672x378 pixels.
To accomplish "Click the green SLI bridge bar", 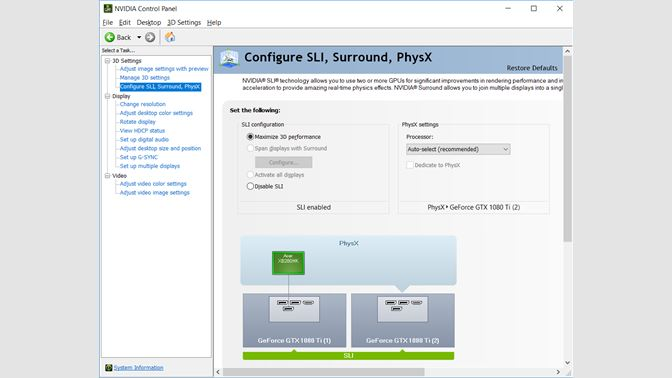I will (x=348, y=356).
